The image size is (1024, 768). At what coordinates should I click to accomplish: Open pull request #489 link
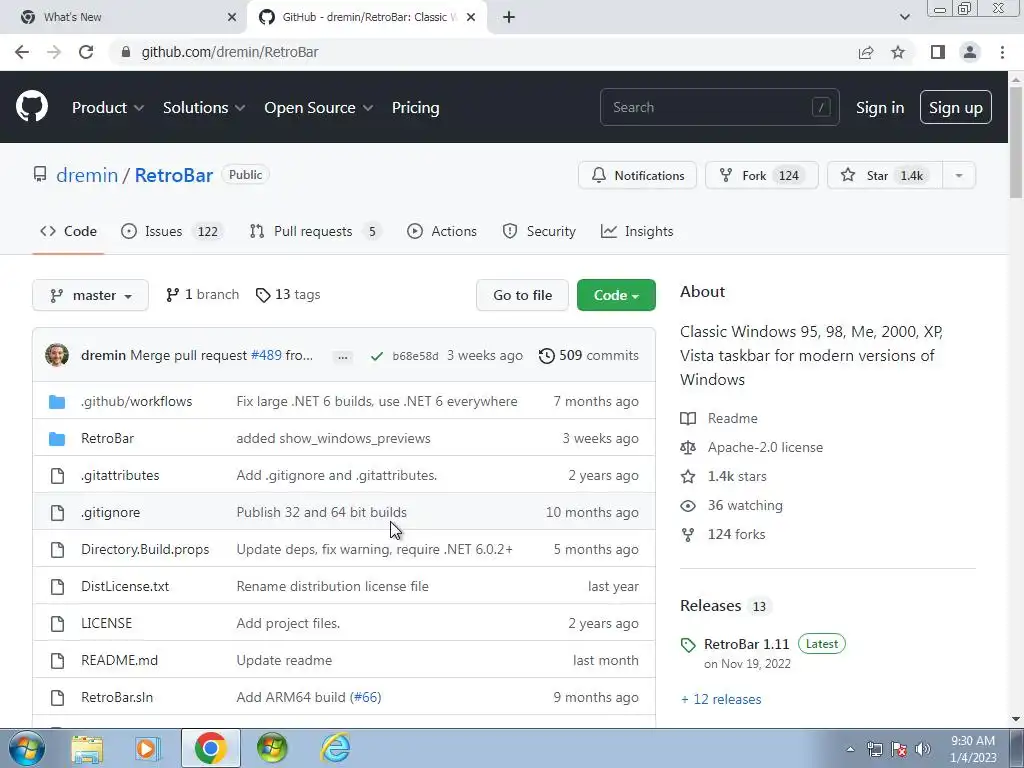pyautogui.click(x=266, y=356)
